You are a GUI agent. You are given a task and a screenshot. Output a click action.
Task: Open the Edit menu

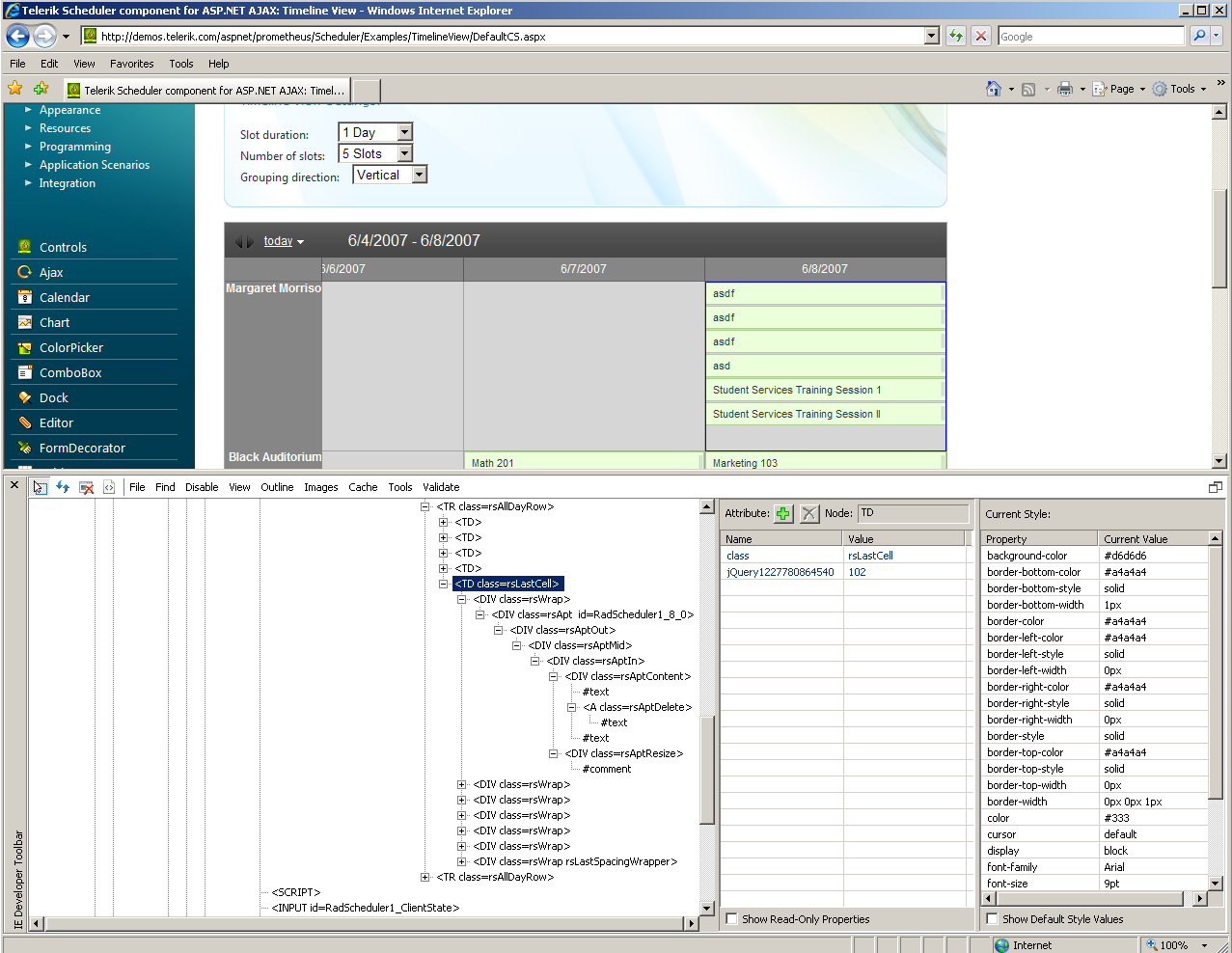(49, 64)
